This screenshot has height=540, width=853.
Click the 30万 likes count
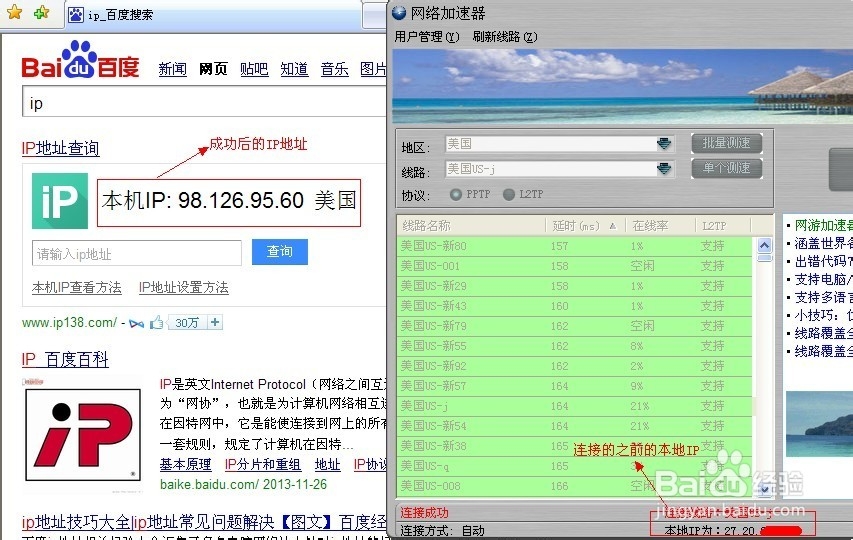coord(187,322)
